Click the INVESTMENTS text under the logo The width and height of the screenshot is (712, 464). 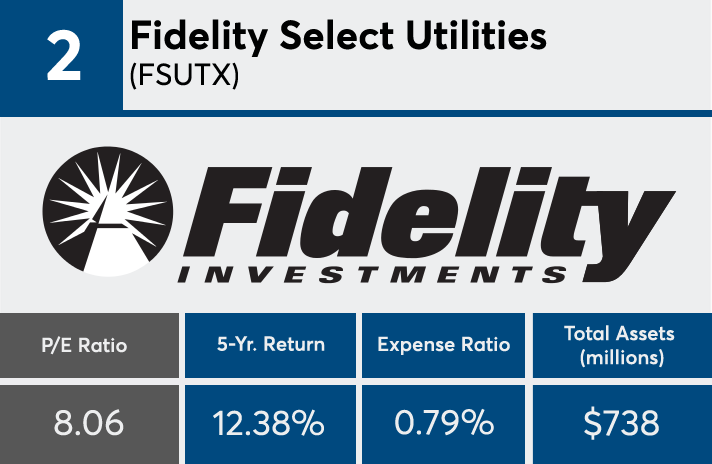372,275
